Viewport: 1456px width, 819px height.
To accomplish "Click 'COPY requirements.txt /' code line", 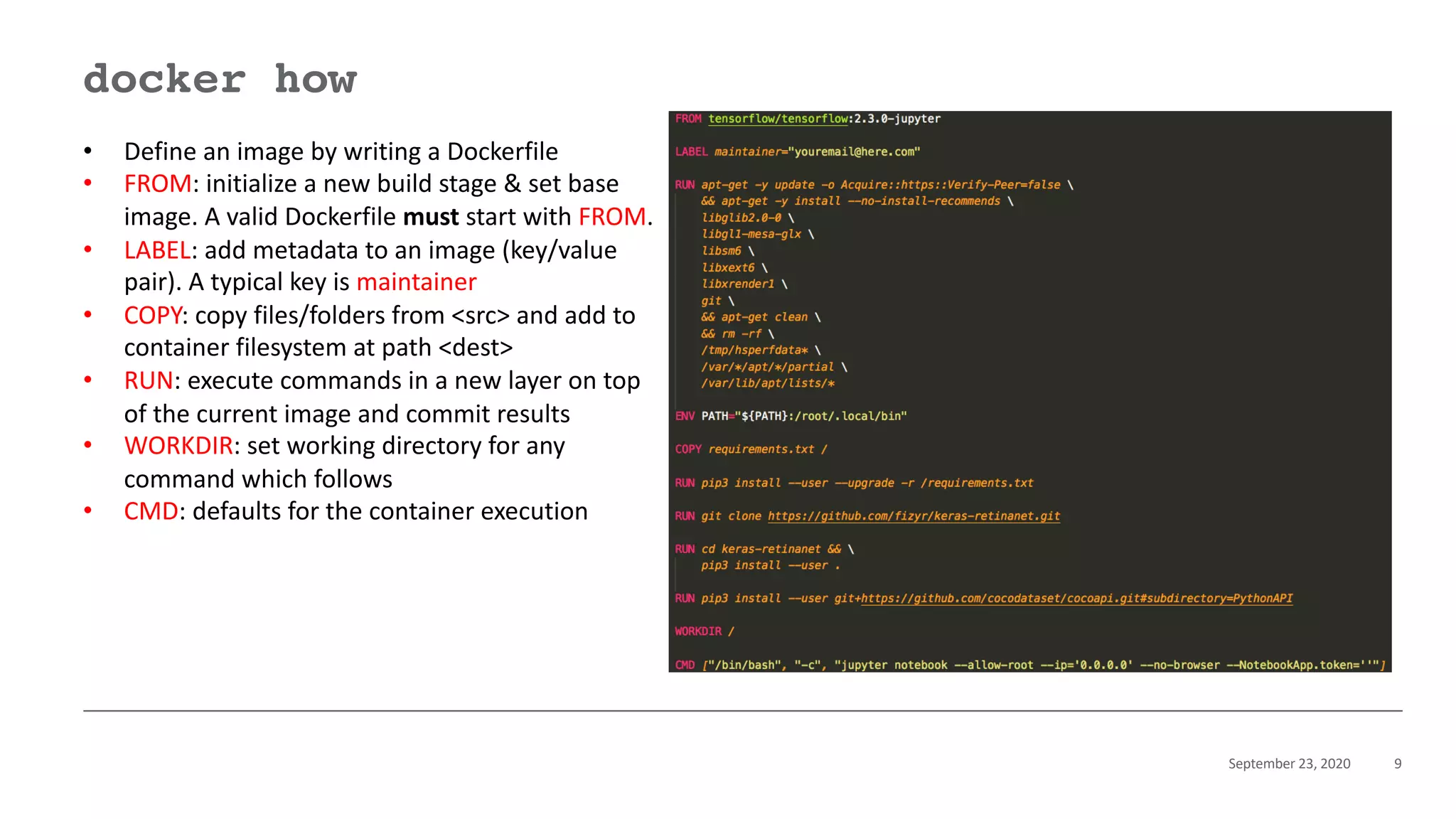I will pos(751,449).
